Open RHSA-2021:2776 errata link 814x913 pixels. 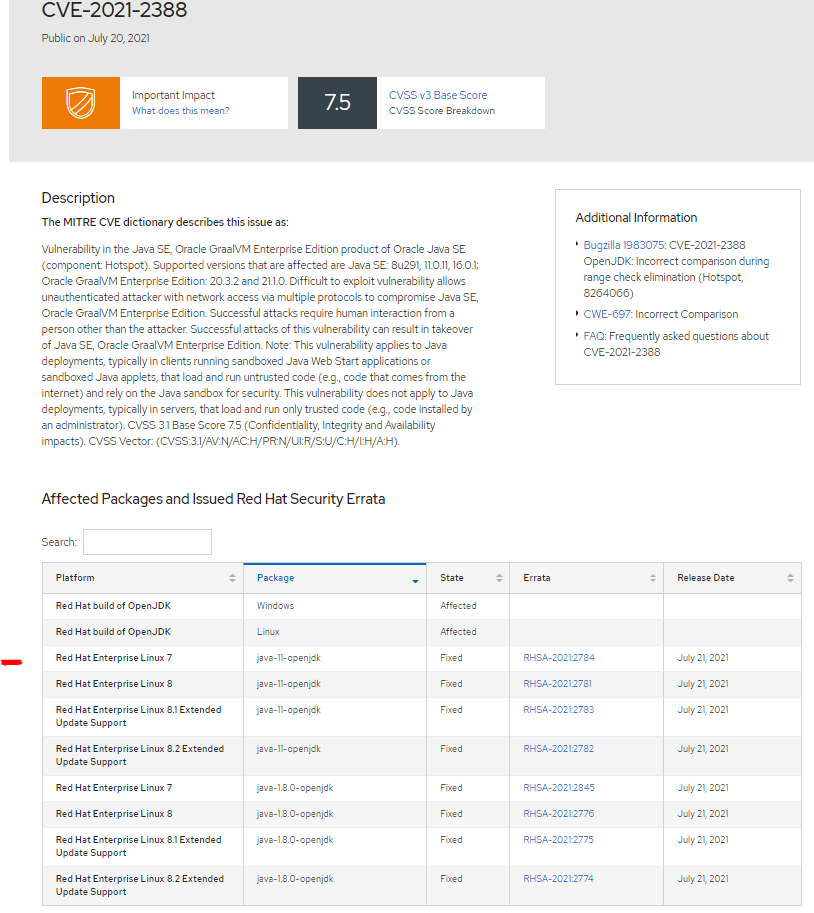pos(558,814)
